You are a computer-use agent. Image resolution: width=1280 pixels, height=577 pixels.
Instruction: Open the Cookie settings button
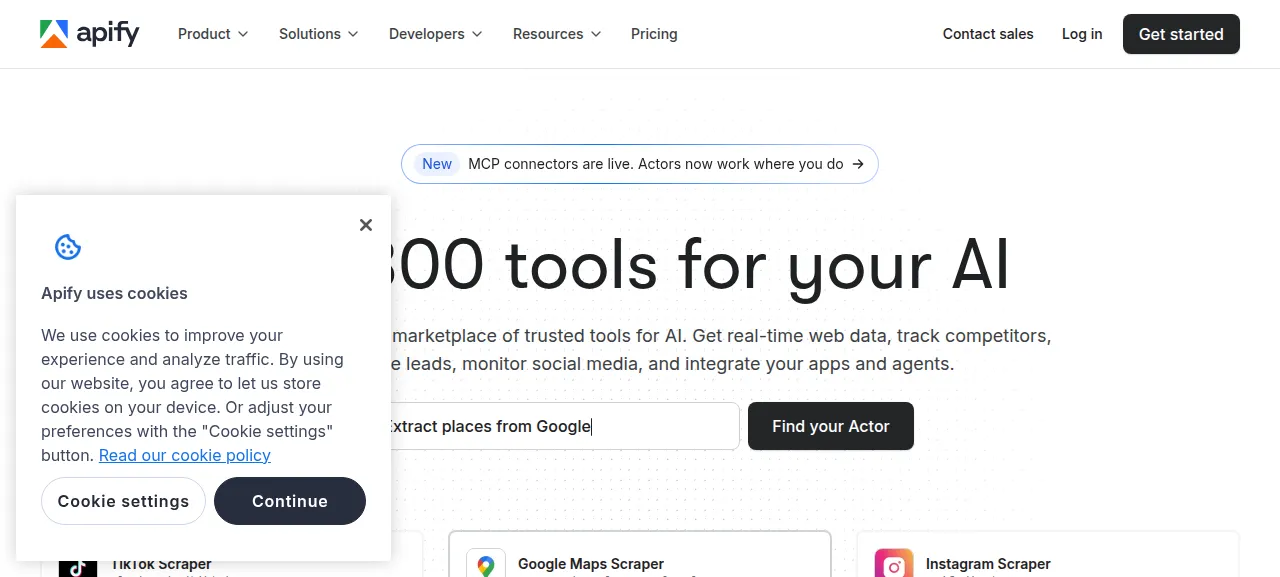click(123, 501)
